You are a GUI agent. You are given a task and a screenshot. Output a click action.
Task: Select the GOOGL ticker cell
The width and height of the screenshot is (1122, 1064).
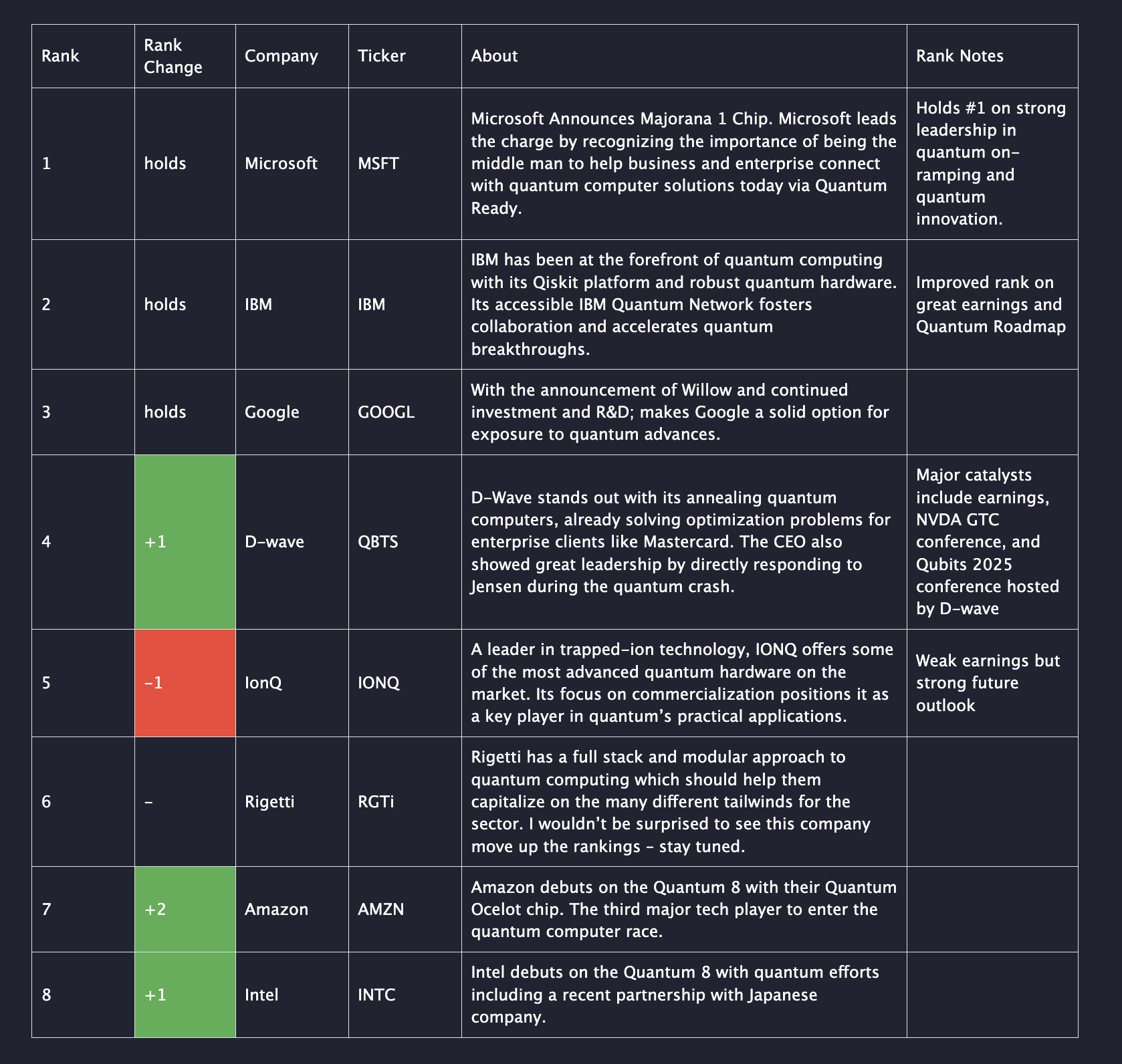(x=386, y=412)
